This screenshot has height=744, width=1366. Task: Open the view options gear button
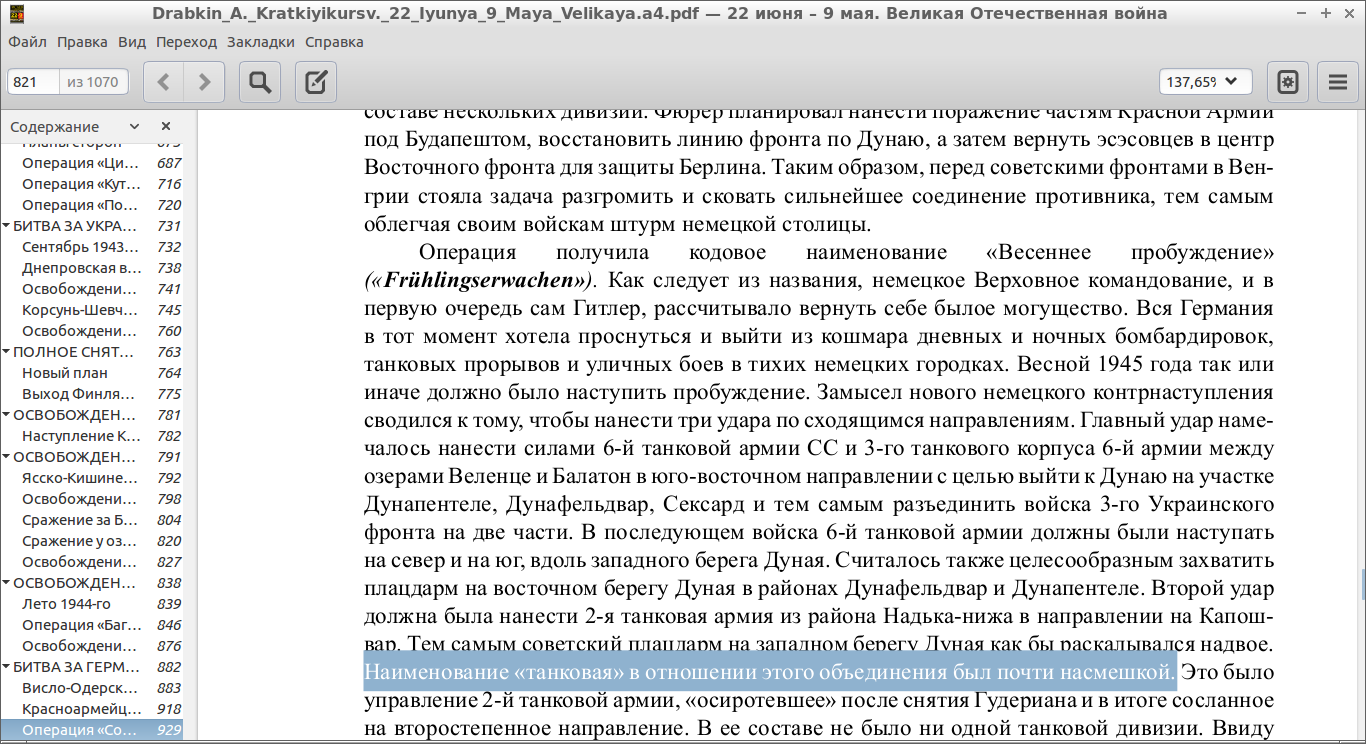(x=1288, y=82)
